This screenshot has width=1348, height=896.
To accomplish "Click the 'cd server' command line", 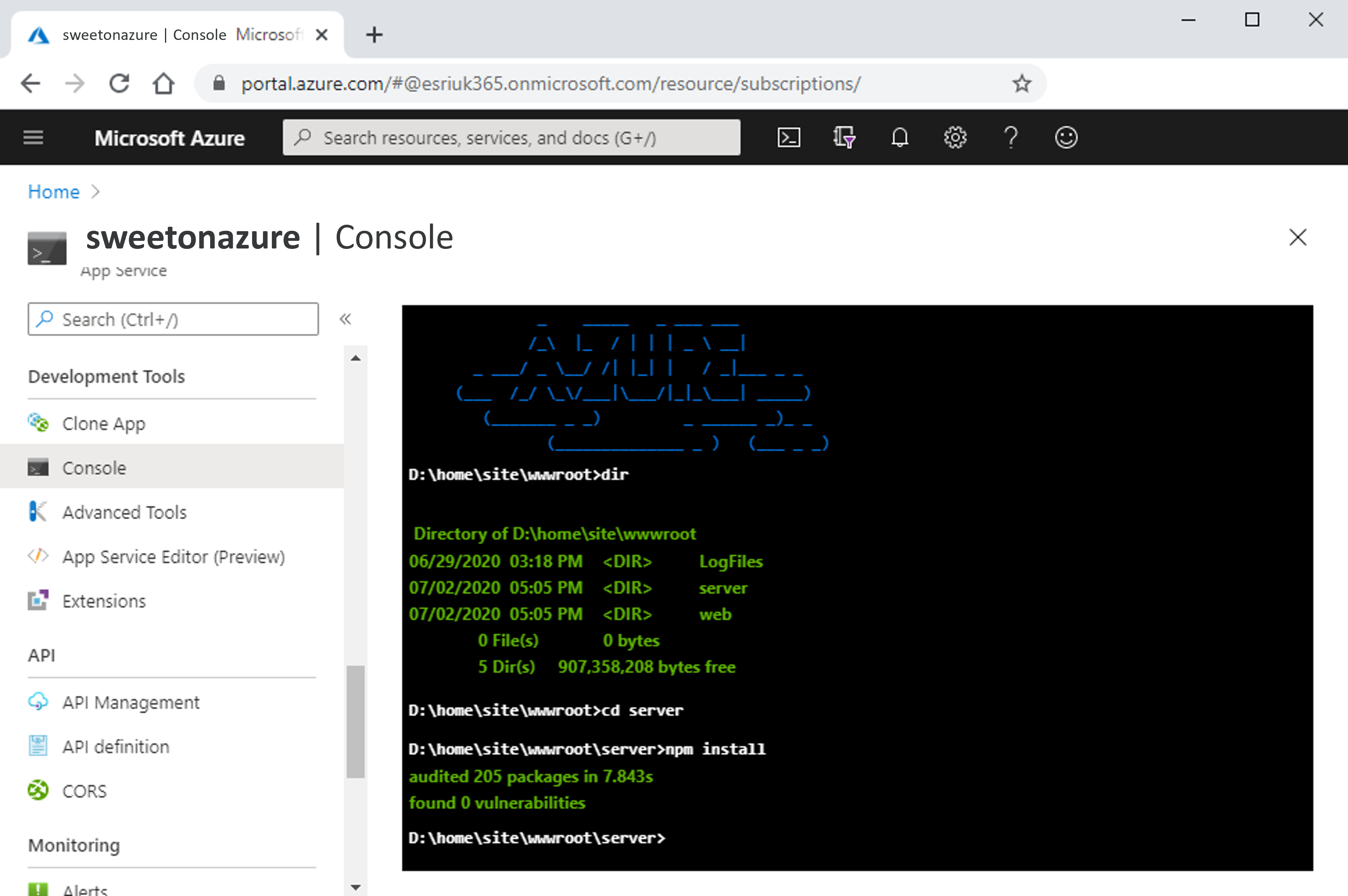I will [545, 710].
